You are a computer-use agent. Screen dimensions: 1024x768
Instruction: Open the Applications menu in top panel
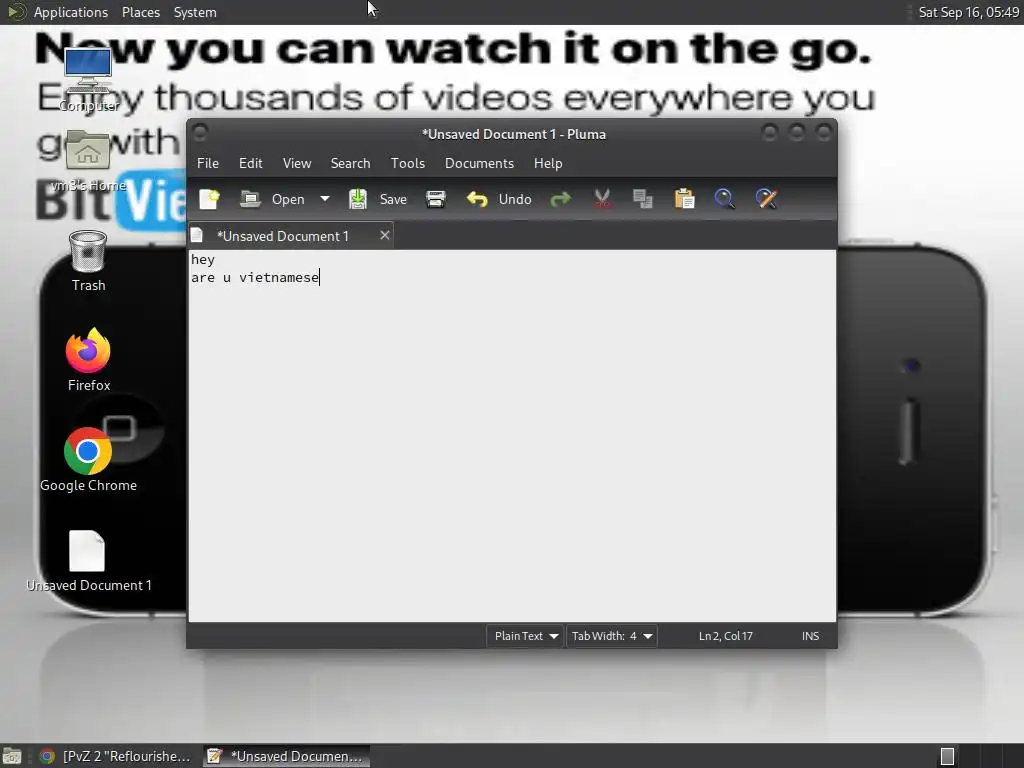click(71, 12)
